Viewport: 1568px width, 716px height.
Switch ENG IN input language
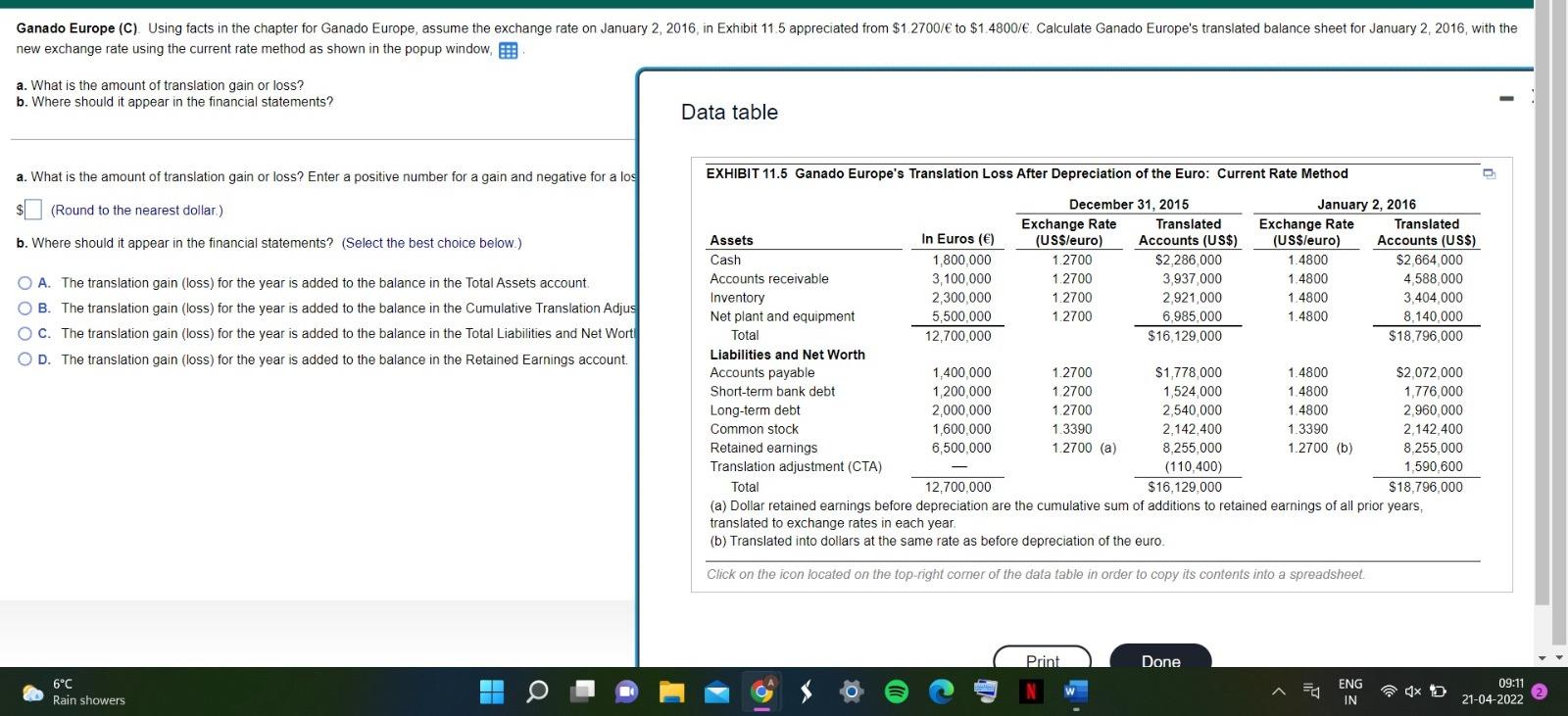pyautogui.click(x=1350, y=692)
